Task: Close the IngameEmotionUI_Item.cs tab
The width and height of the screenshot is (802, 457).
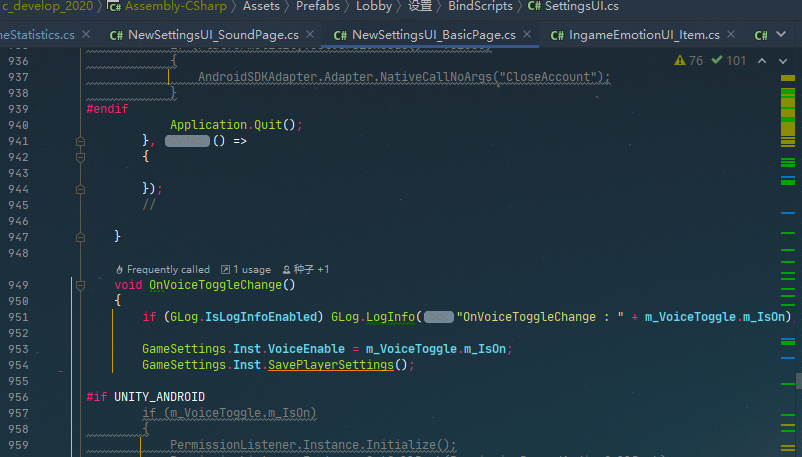Action: tap(732, 35)
